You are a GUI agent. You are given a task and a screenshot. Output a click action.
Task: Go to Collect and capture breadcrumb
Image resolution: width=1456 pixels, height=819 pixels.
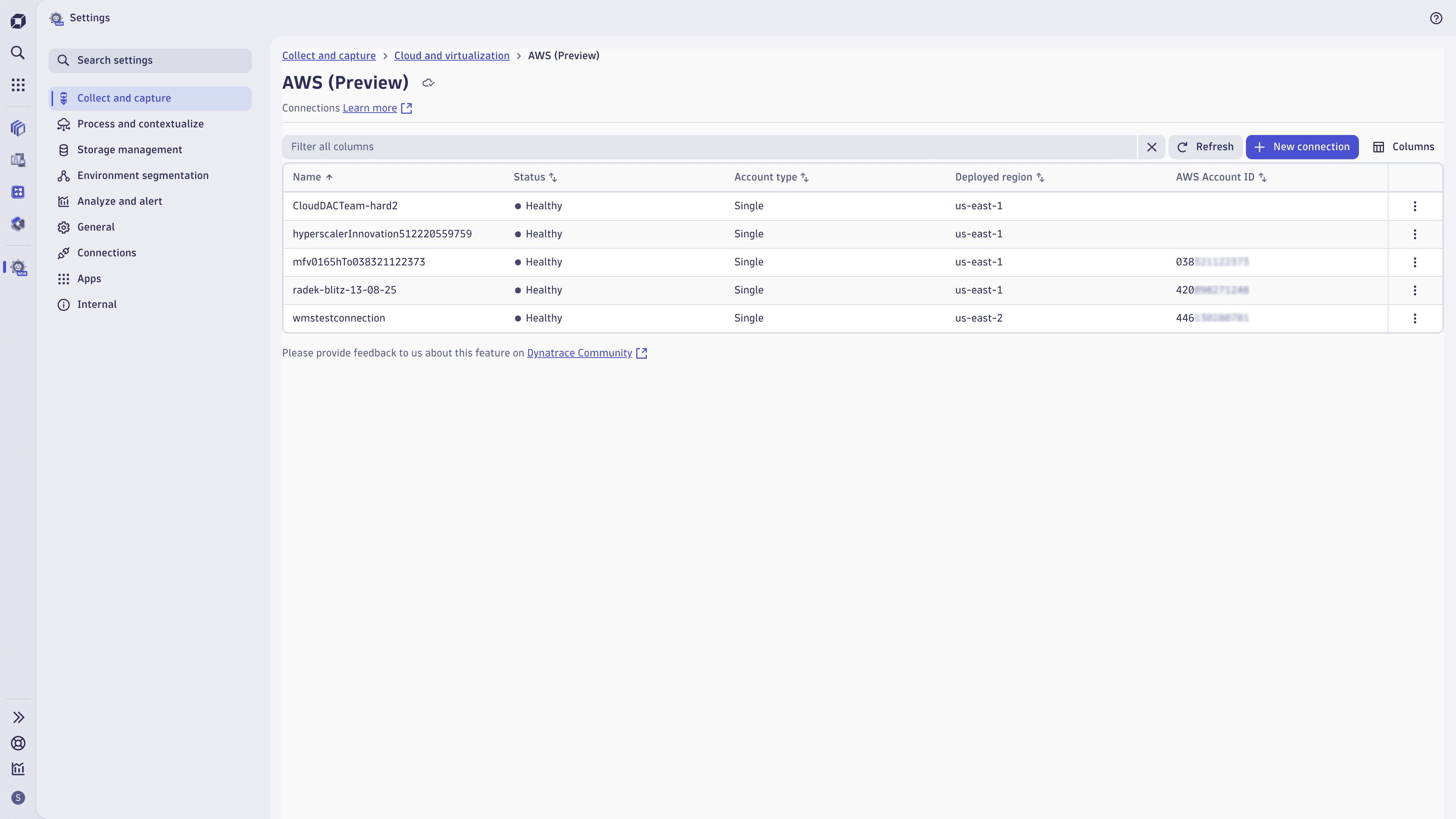(329, 56)
